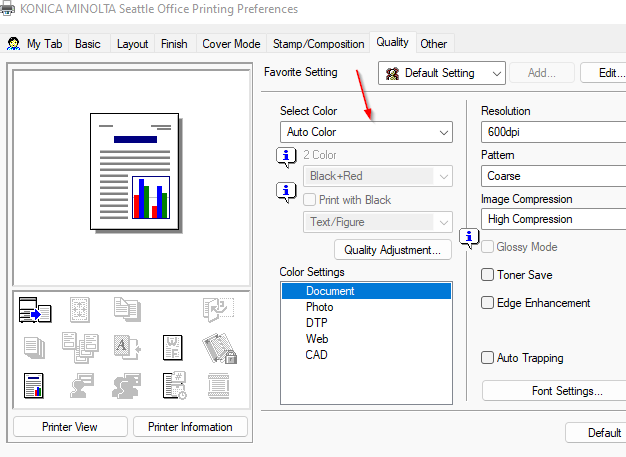Click the grayed padlock copy security icon

pos(219,348)
